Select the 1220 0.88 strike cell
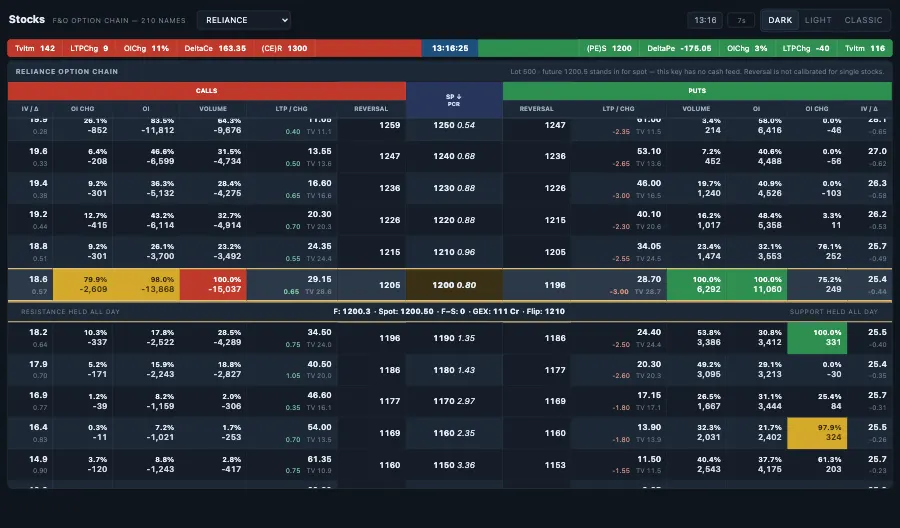Screen dimensions: 900x528 (x=454, y=220)
